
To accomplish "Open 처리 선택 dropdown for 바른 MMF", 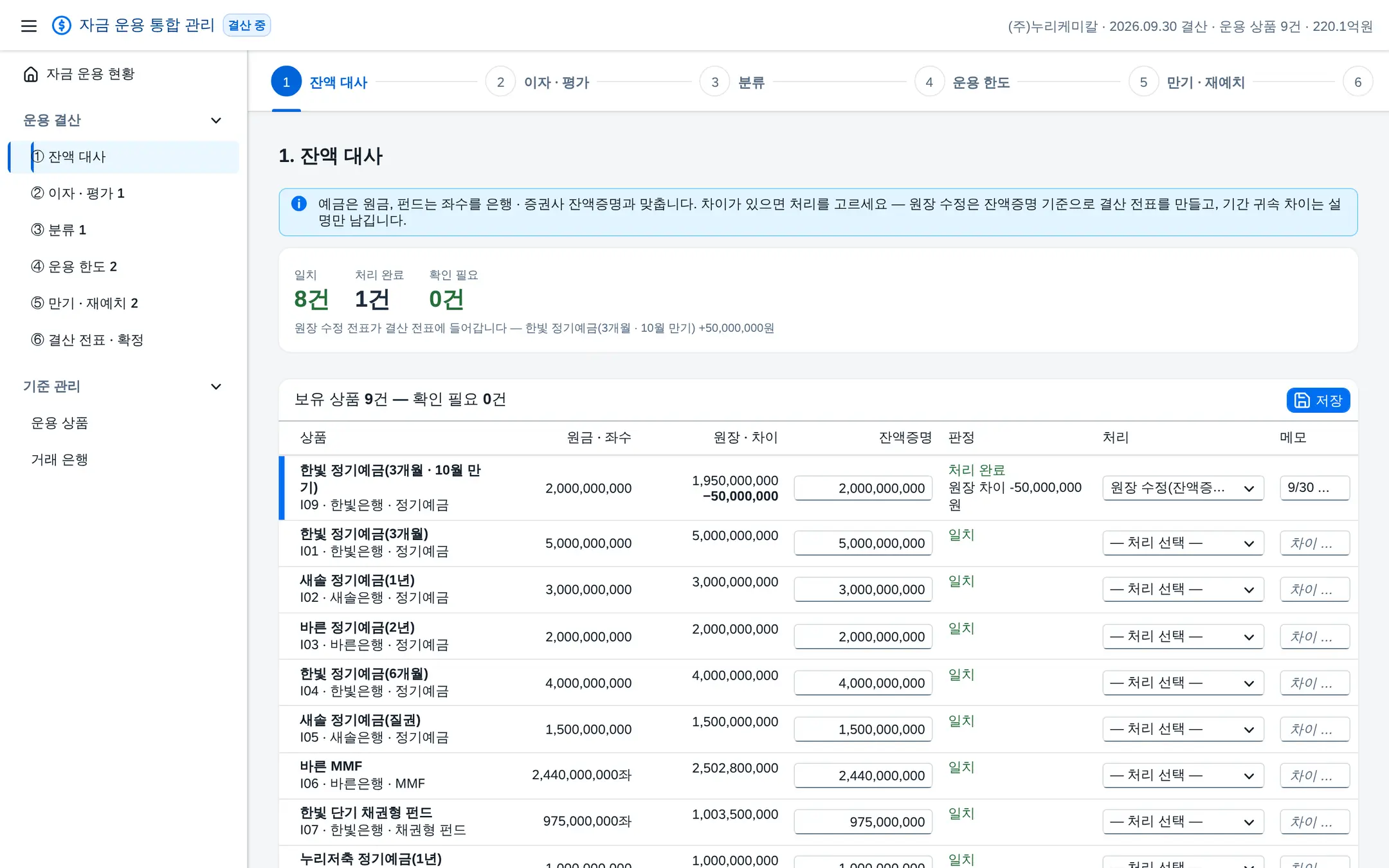I will click(x=1183, y=775).
